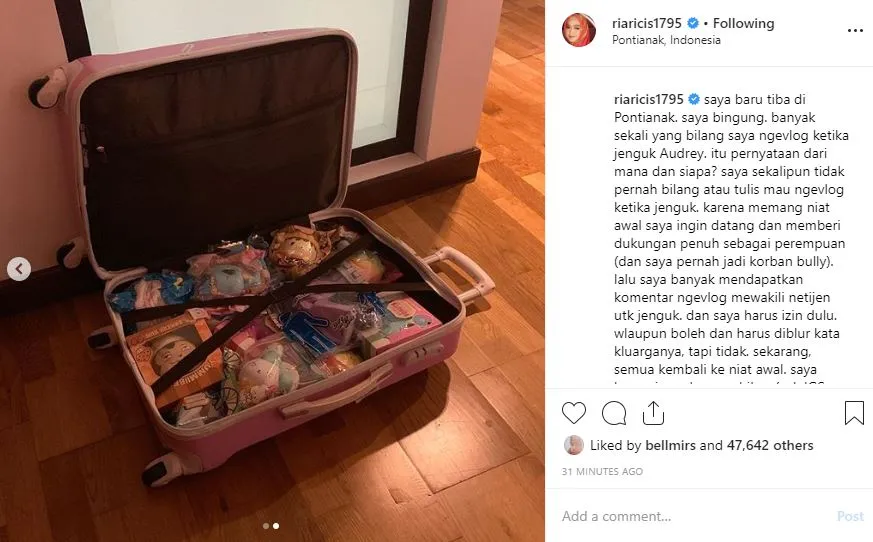Click riaricis1795 username in the caption
The image size is (873, 542).
tap(649, 100)
